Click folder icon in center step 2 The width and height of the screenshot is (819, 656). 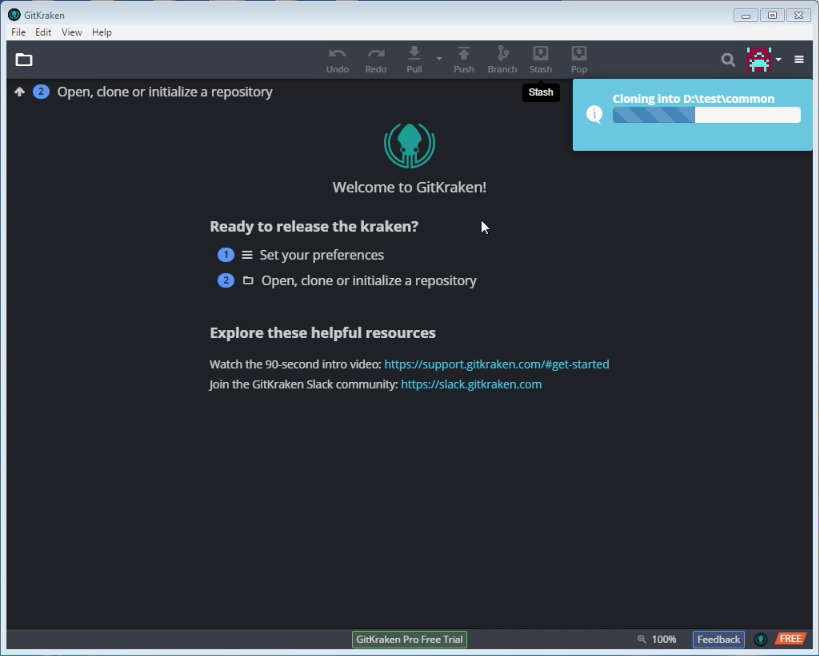(248, 280)
